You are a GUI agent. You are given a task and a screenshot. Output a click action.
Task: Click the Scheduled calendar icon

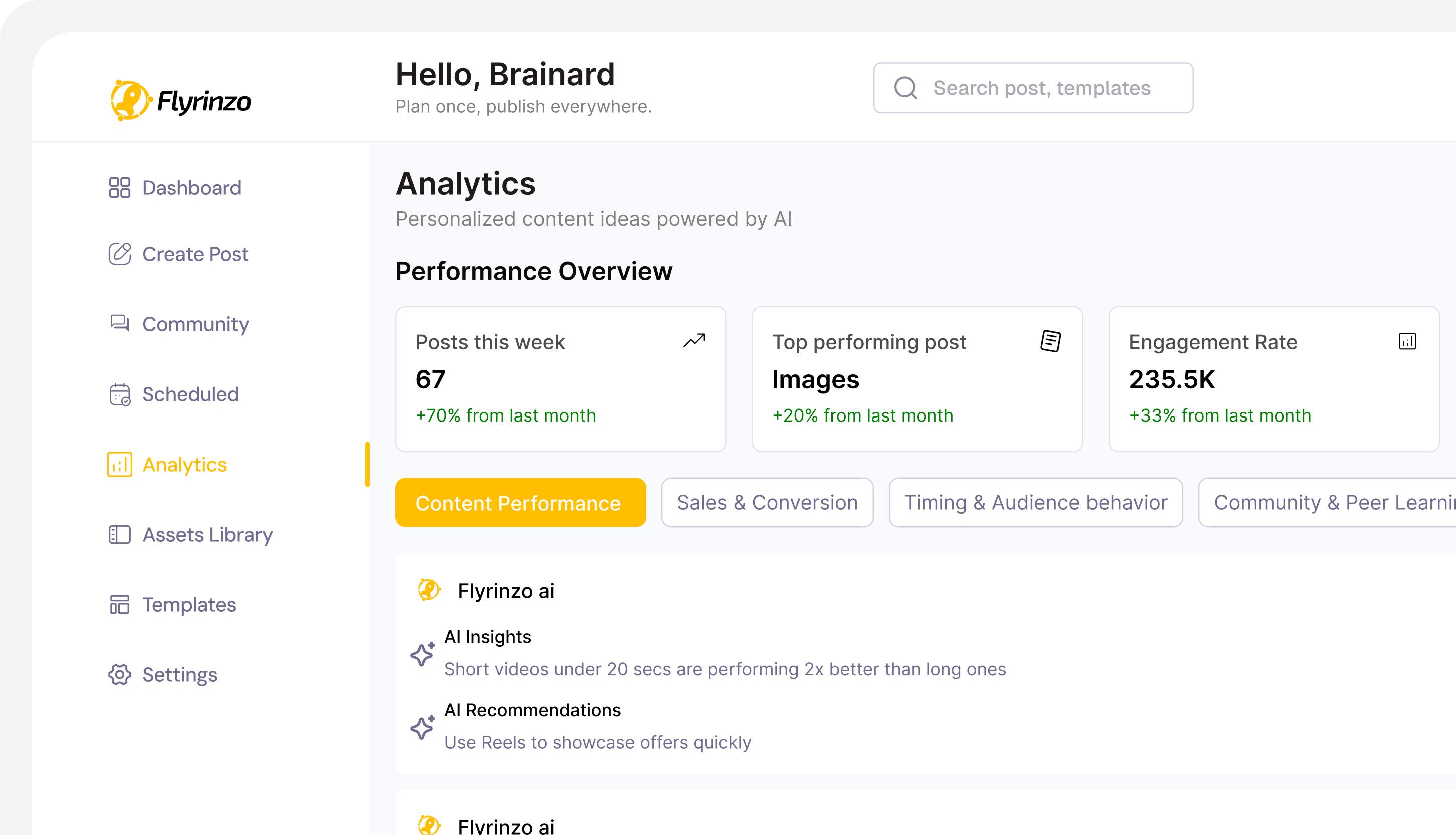[119, 394]
